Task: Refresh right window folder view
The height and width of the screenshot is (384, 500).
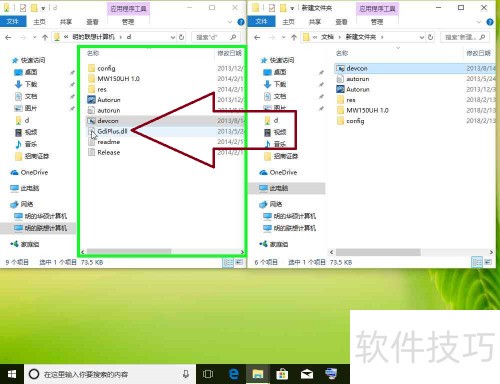Action: click(430, 37)
